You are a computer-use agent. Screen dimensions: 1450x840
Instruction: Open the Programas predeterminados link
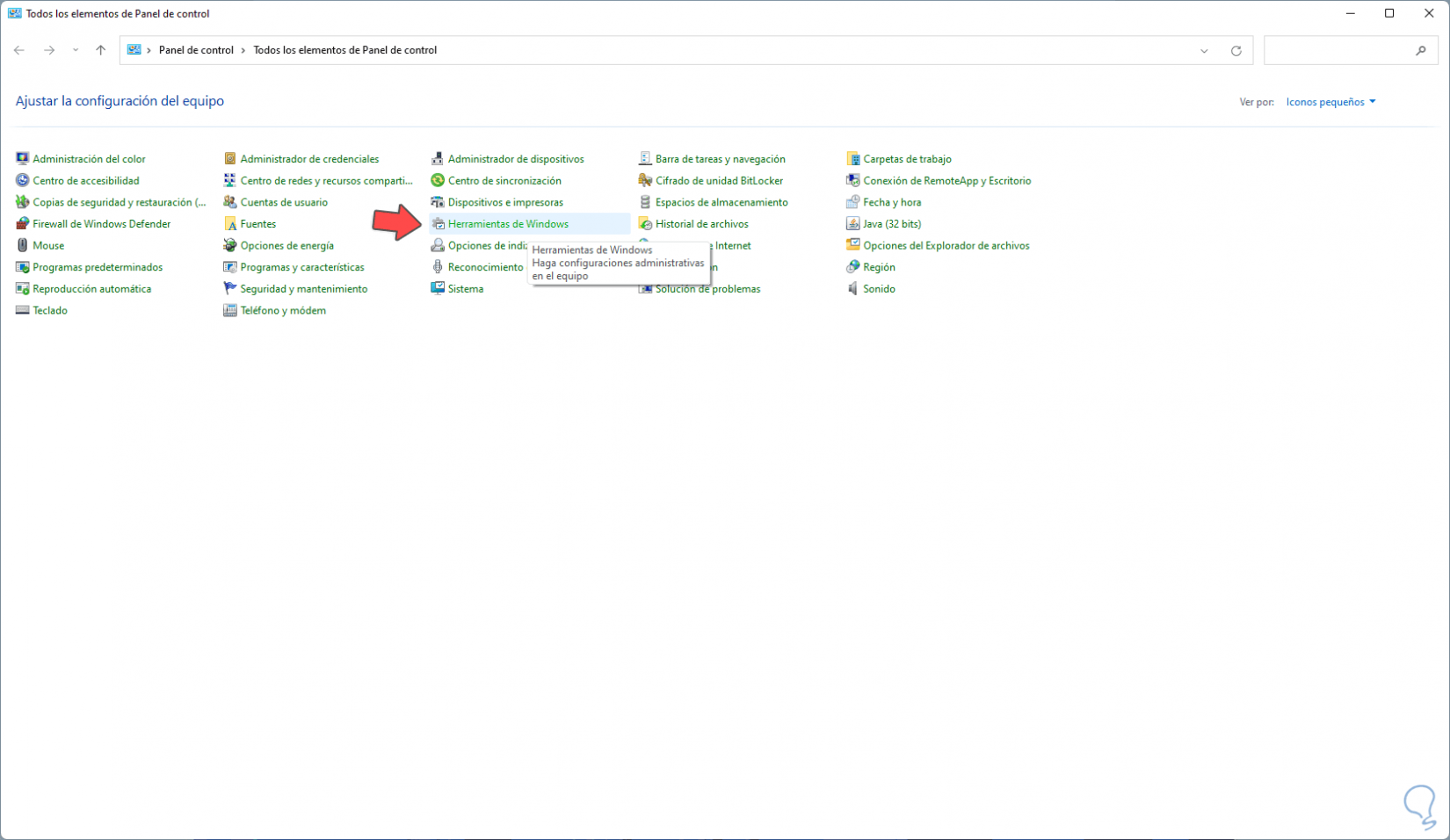98,267
